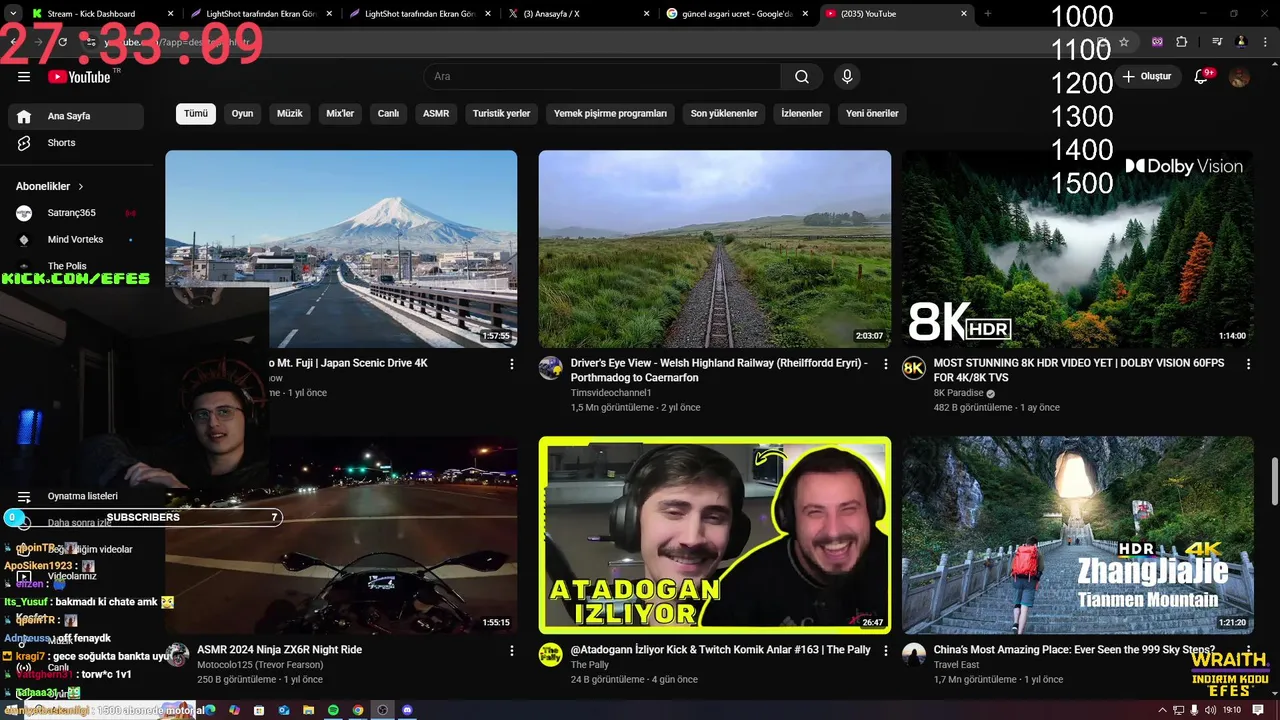Select the Mix'ler filter chip
The image size is (1280, 720).
340,113
